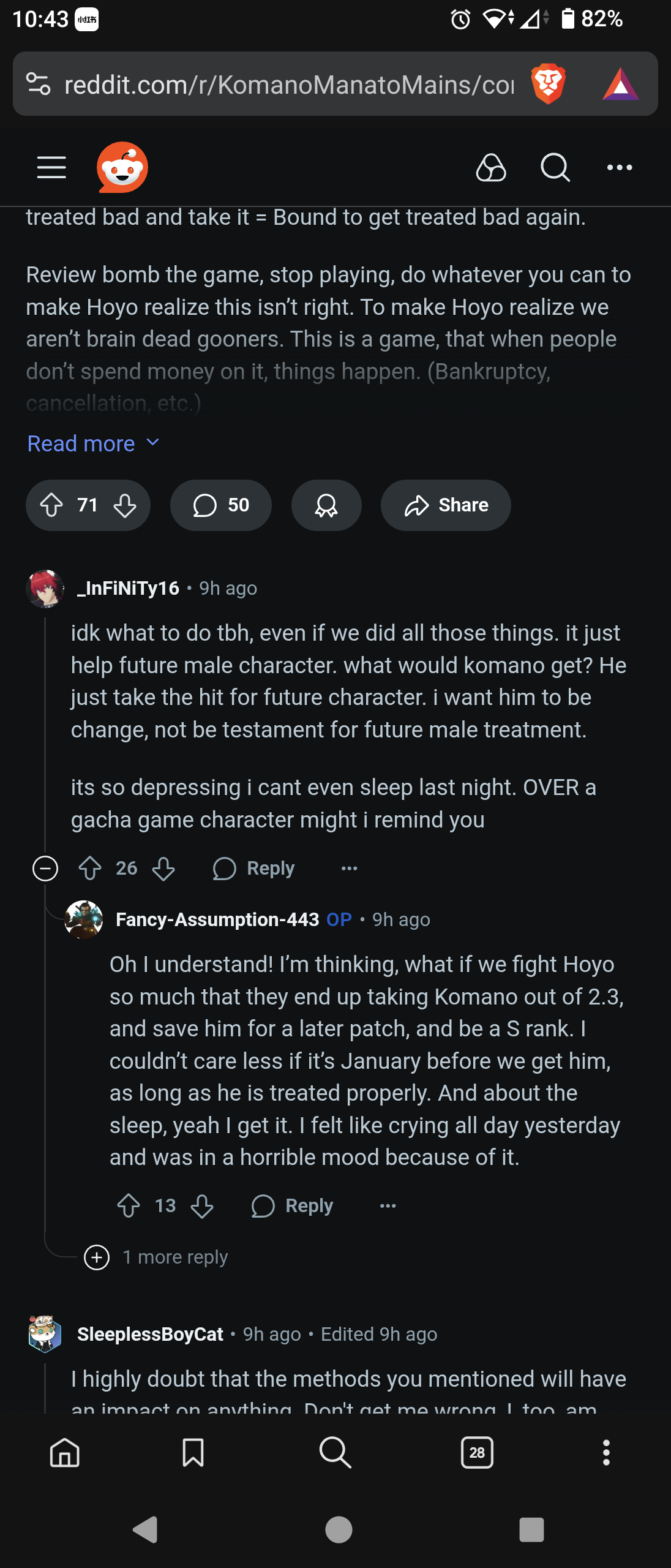Tap the Brave Rewards triangle icon
Image resolution: width=671 pixels, height=1568 pixels.
(x=620, y=84)
